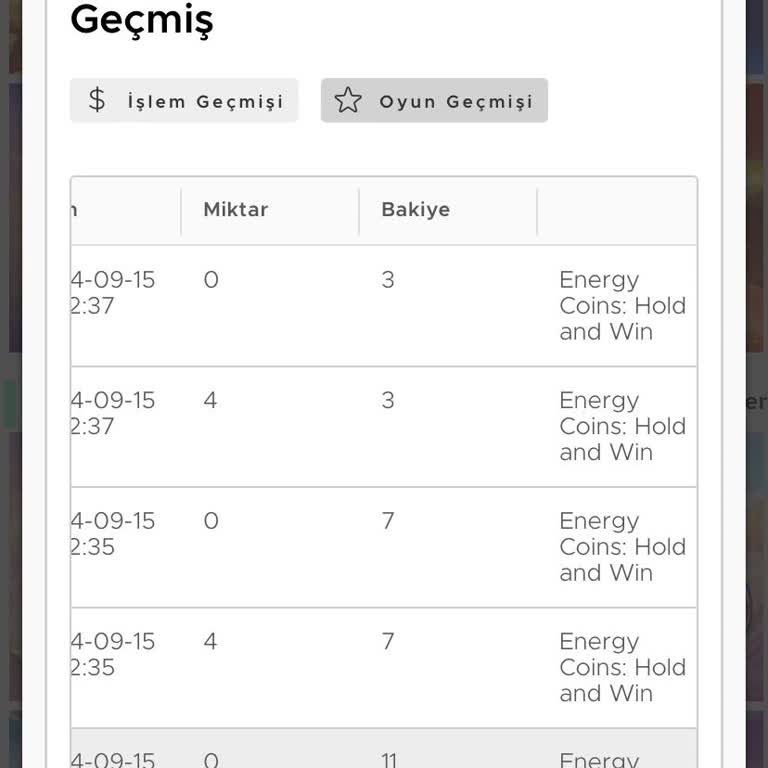Select first row's Energy Coins game name
Image resolution: width=768 pixels, height=768 pixels.
point(622,306)
